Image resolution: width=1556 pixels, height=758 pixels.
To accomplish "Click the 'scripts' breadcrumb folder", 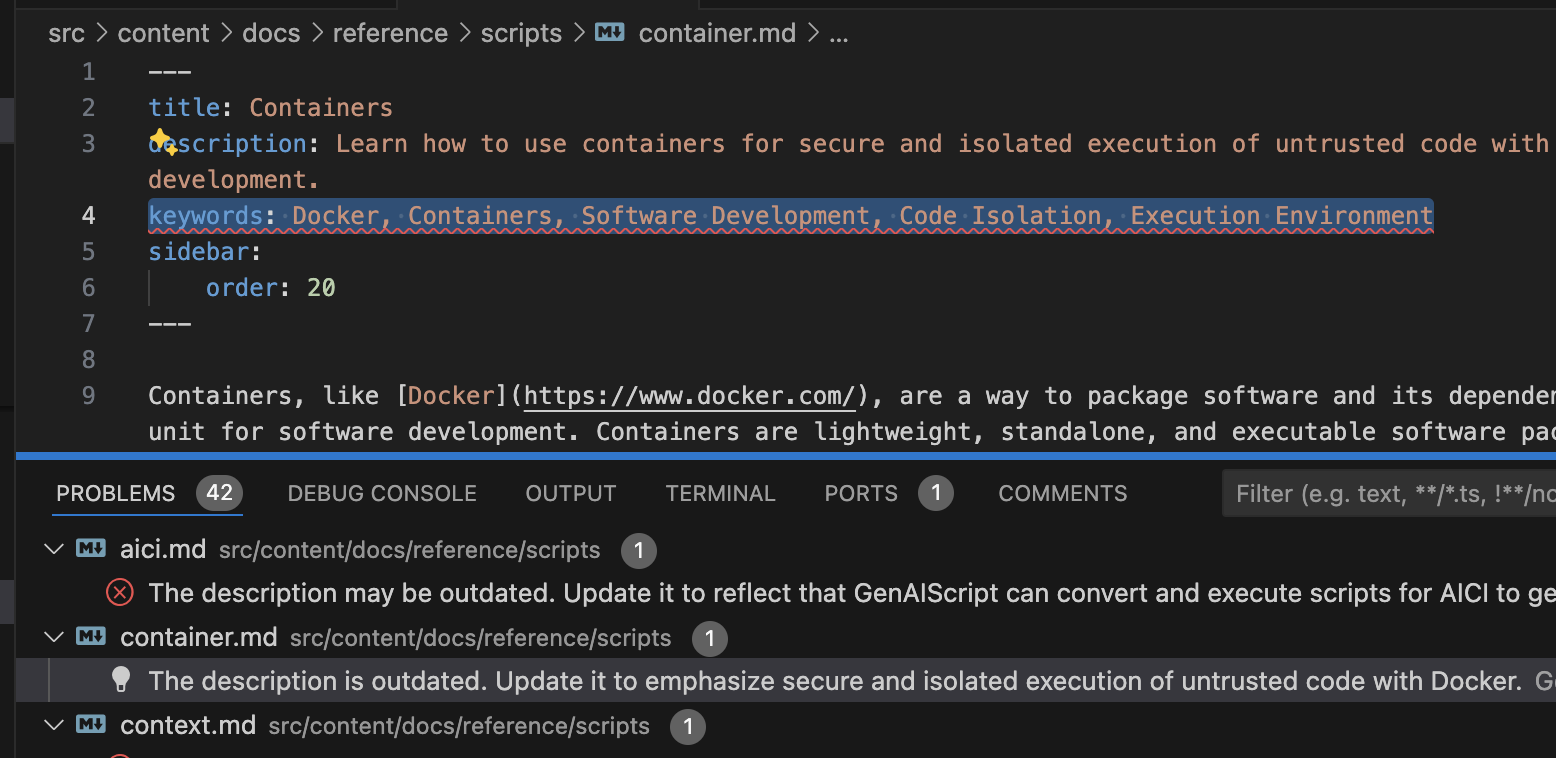I will 521,33.
